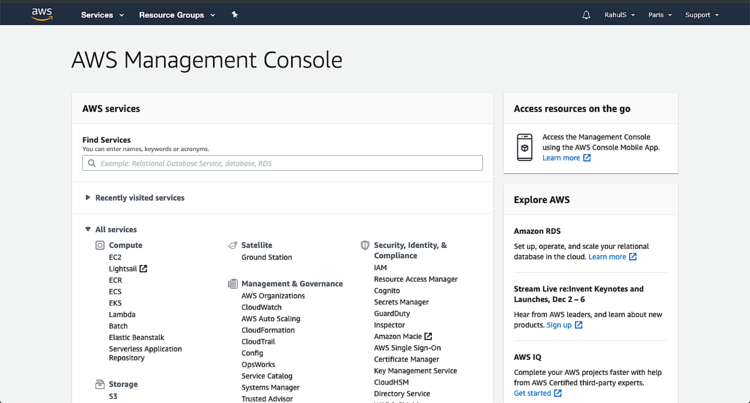Click Sign up for re:Invent keynotes
This screenshot has height=403, width=750.
[559, 325]
